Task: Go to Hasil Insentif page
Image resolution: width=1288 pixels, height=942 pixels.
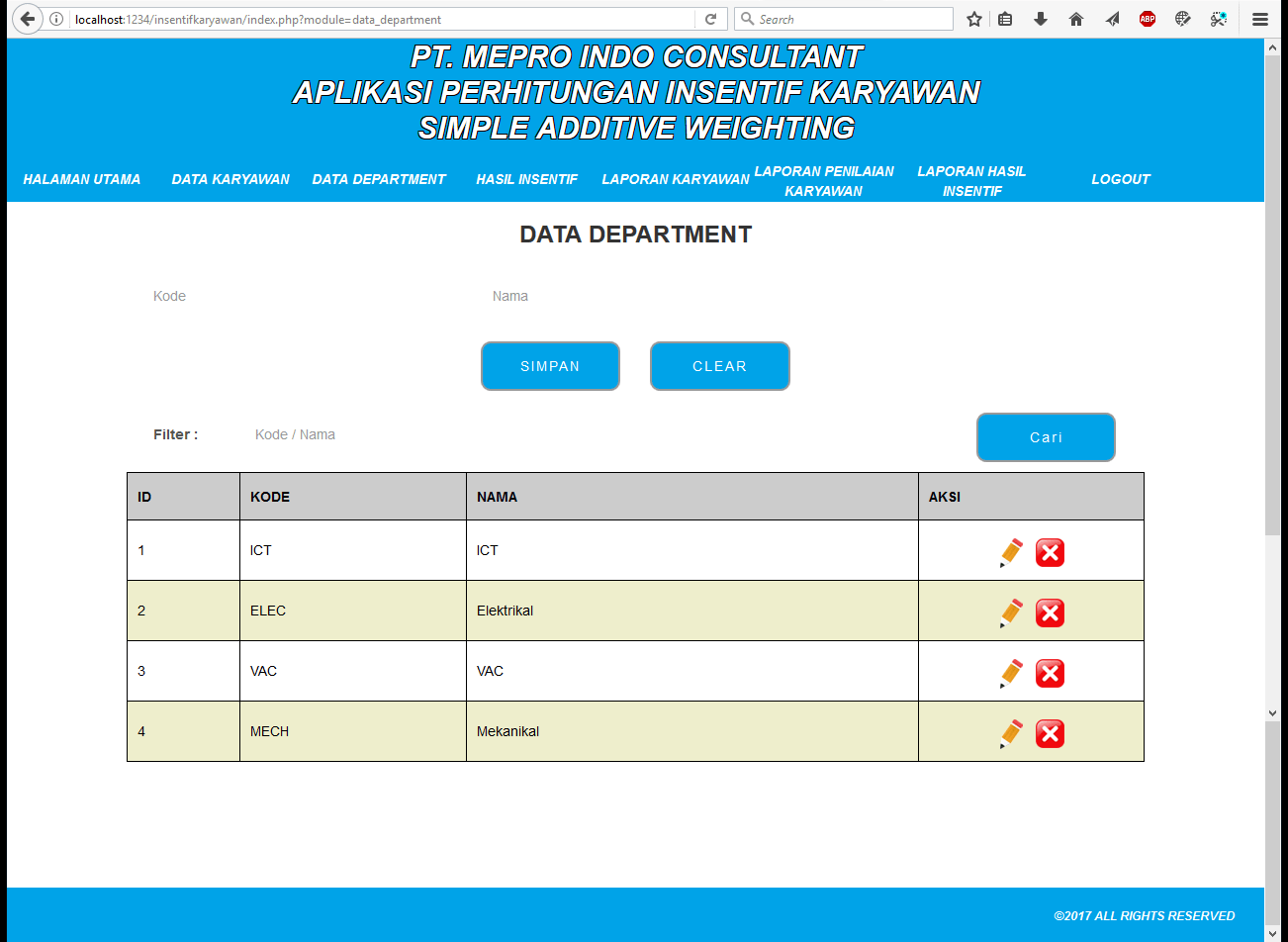Action: click(526, 179)
